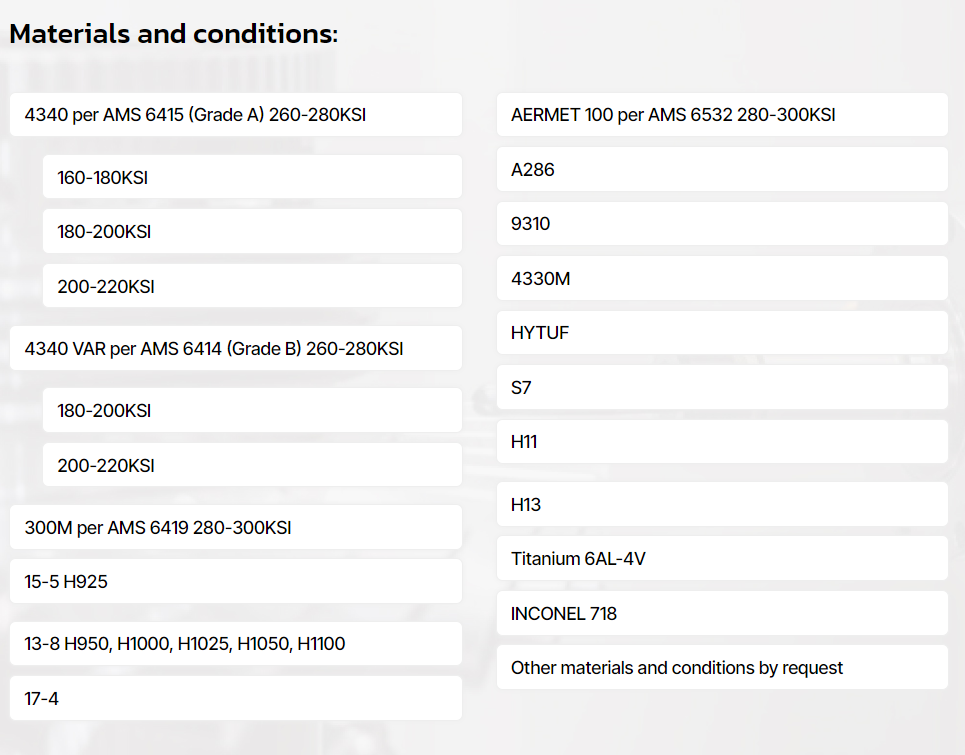Select the HYTUF material entry

[721, 332]
